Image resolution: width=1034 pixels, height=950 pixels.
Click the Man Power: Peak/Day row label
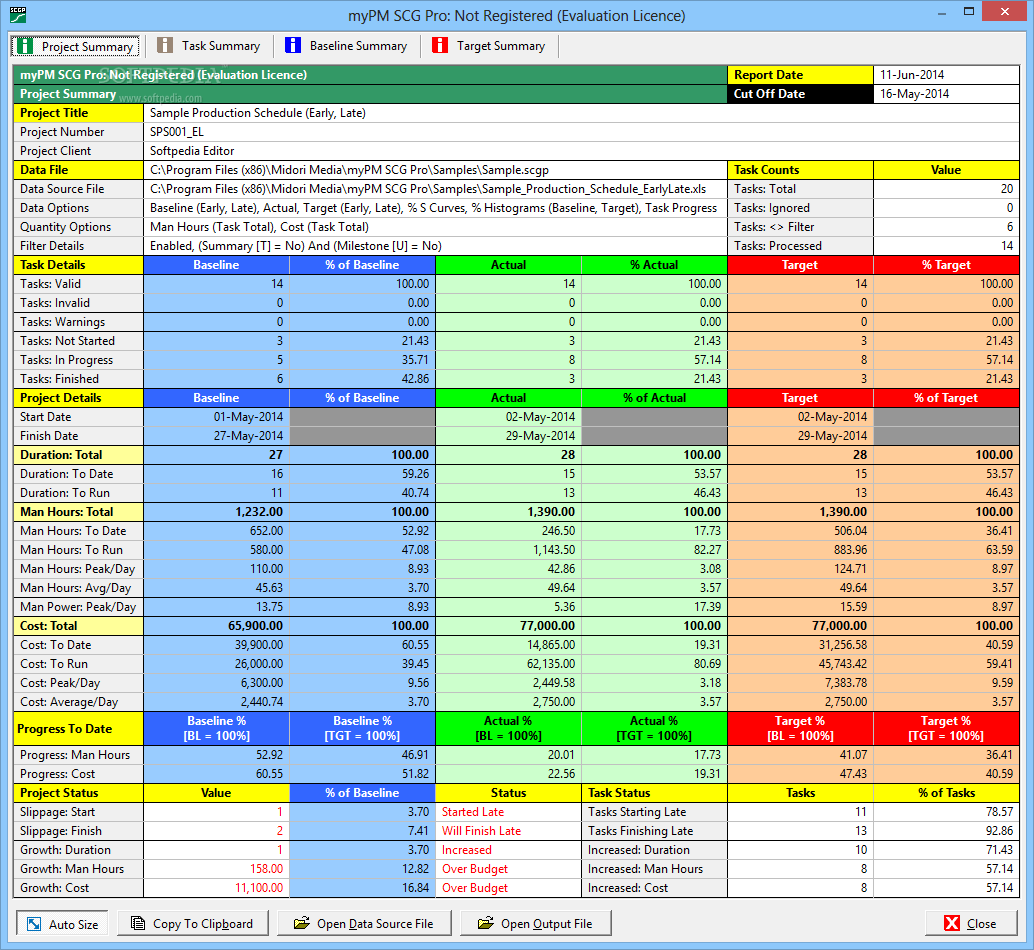coord(78,607)
